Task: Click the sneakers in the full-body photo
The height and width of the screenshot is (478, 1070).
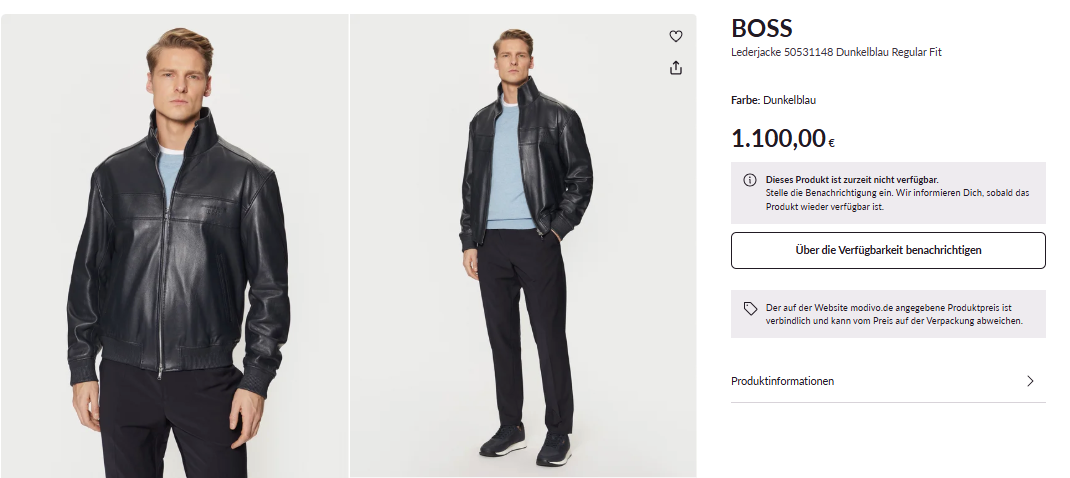Action: [524, 444]
